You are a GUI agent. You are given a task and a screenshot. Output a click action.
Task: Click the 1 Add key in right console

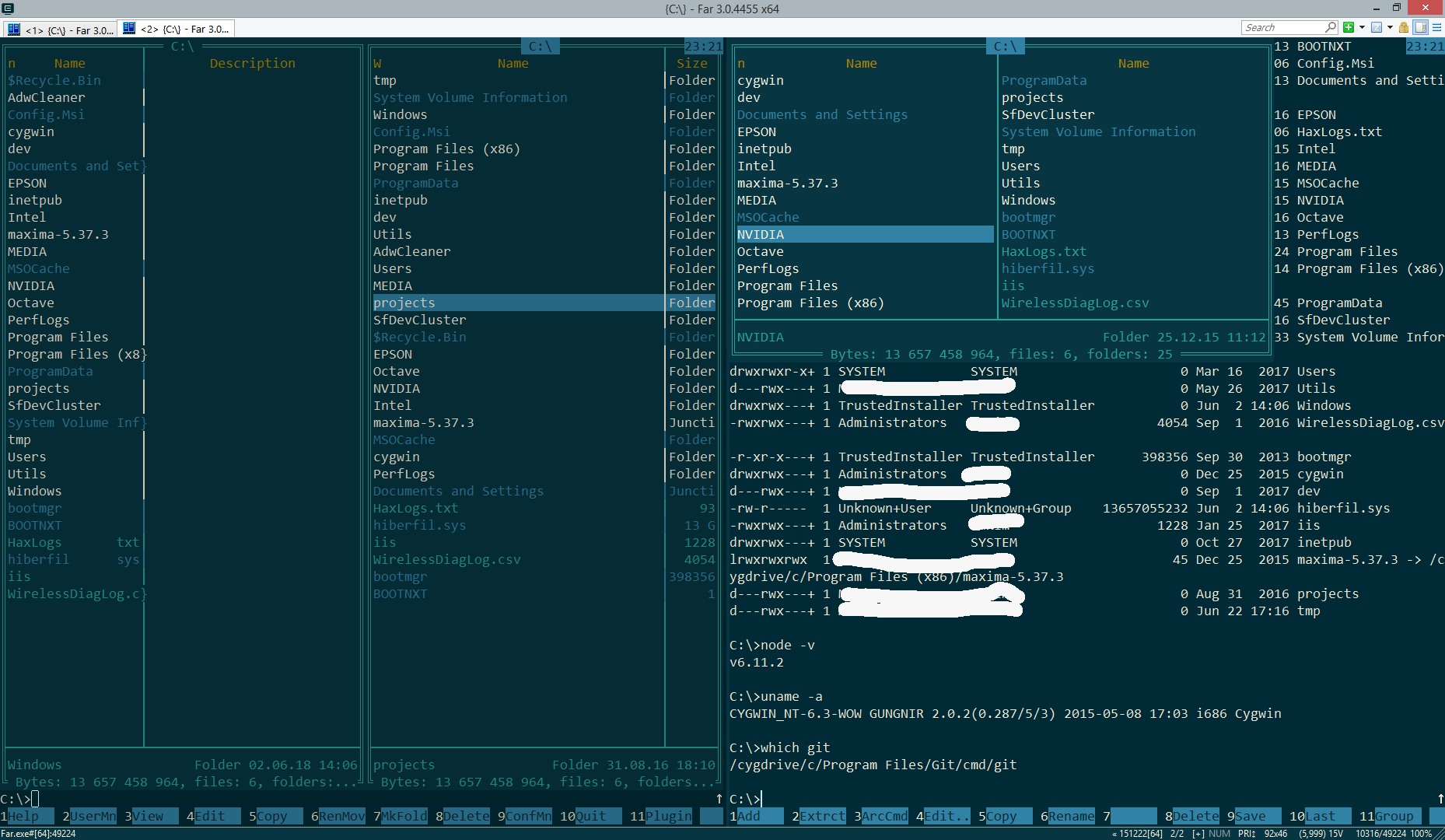[757, 816]
